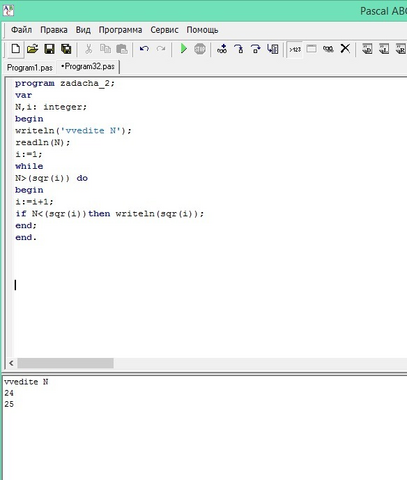
Task: Open the Помощь menu
Action: point(202,30)
